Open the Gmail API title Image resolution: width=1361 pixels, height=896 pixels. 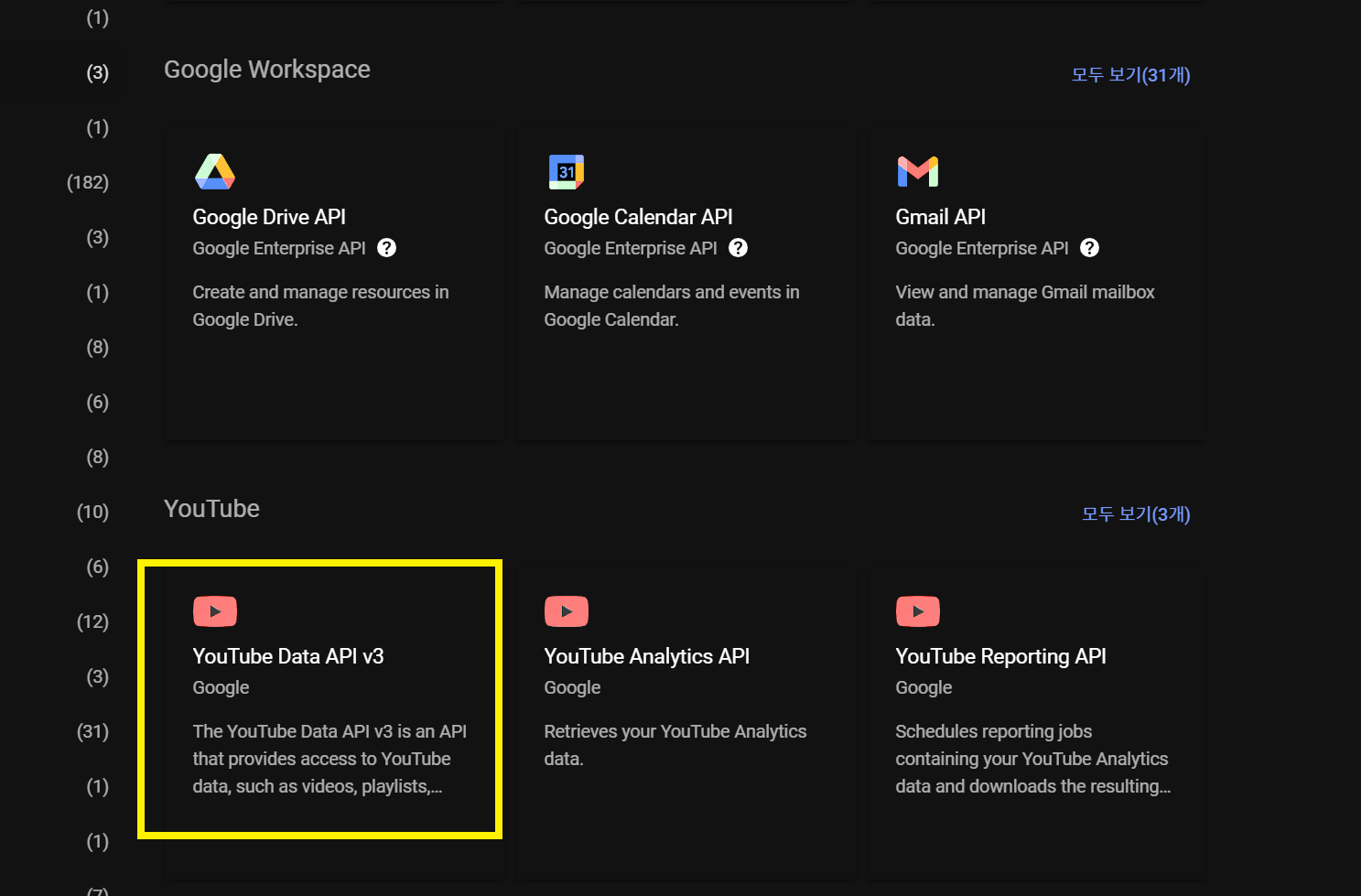[x=940, y=217]
